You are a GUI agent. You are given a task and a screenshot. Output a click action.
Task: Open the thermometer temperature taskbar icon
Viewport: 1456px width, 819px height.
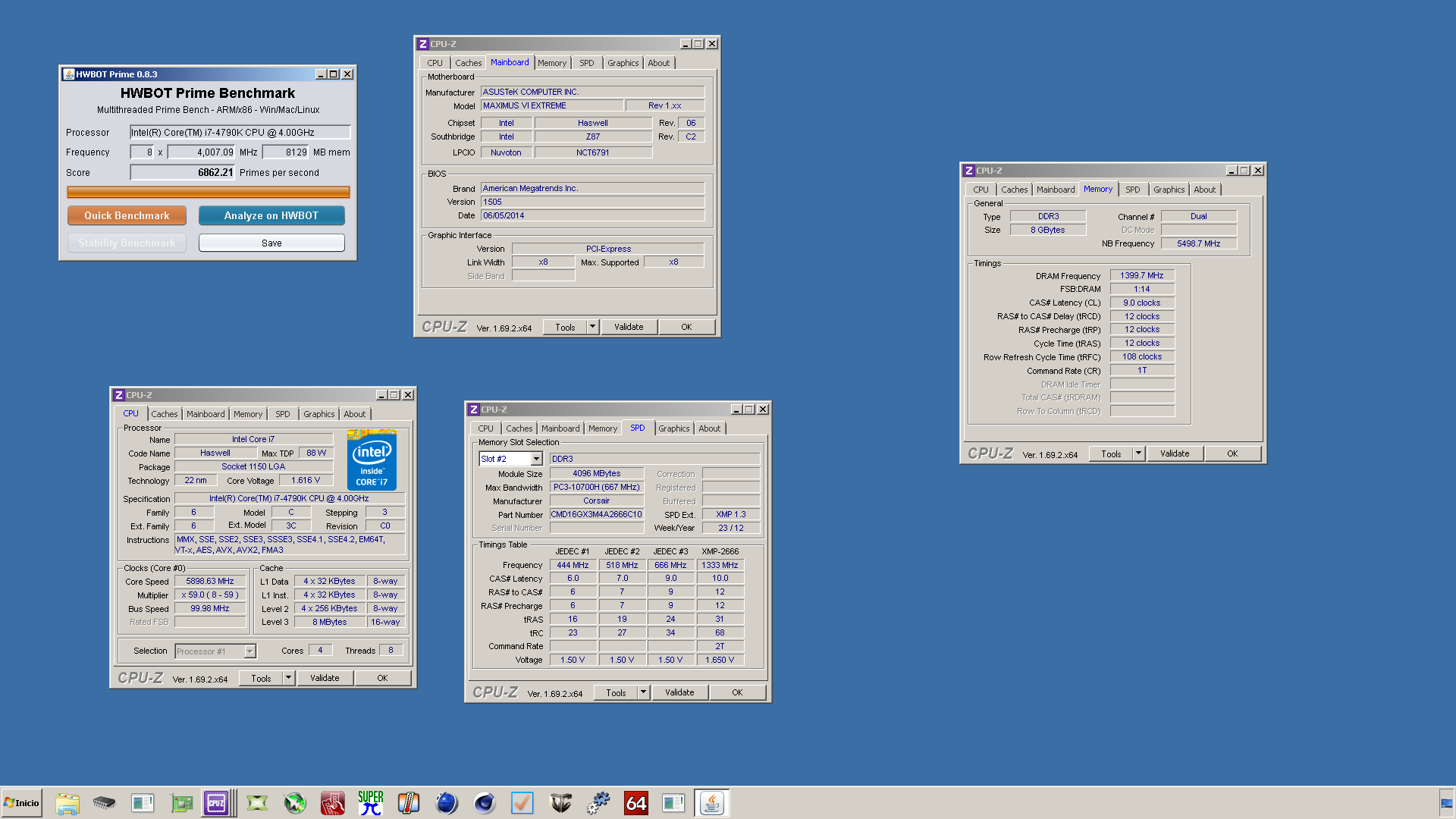[x=409, y=803]
